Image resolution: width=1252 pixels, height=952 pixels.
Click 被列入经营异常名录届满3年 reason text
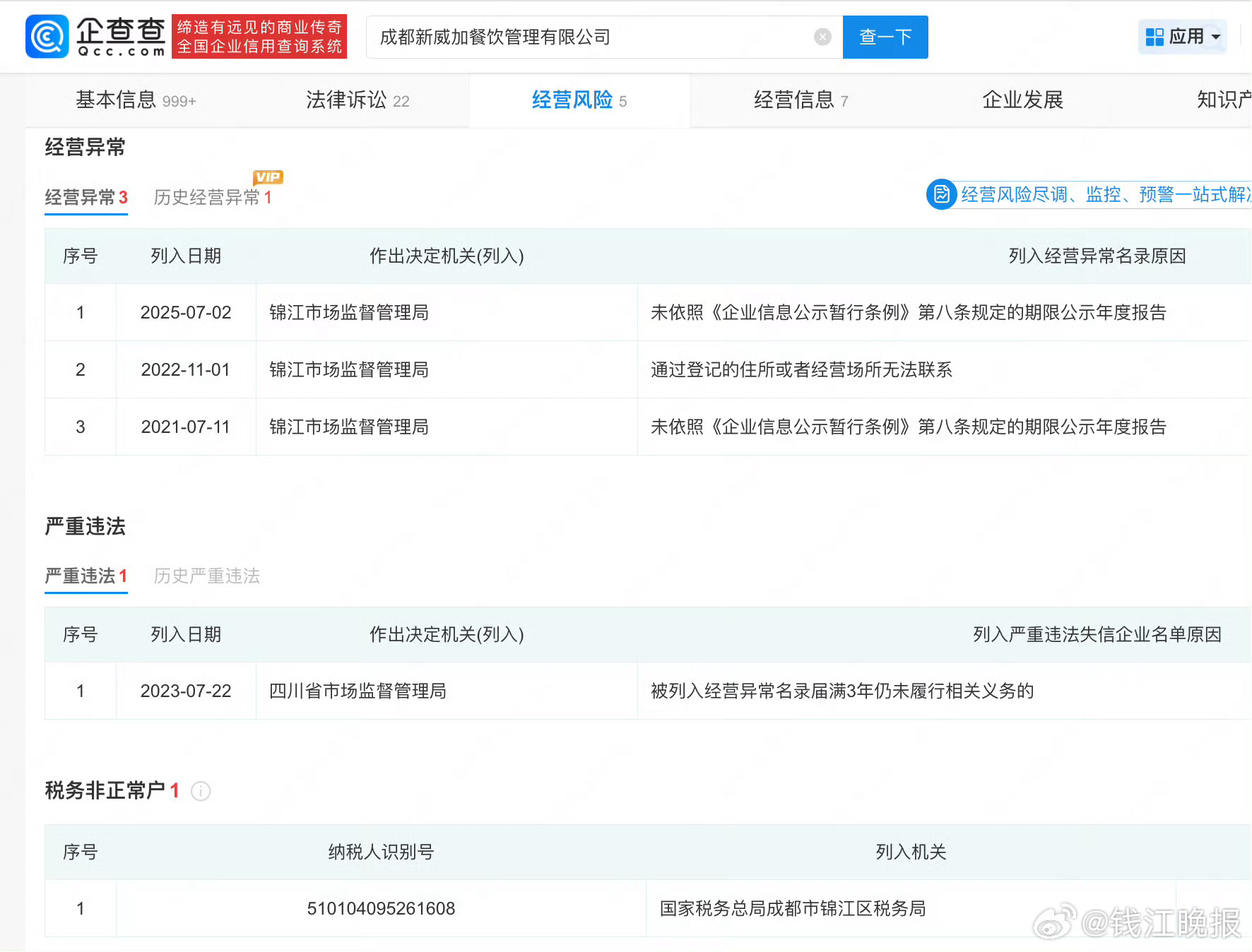point(842,691)
